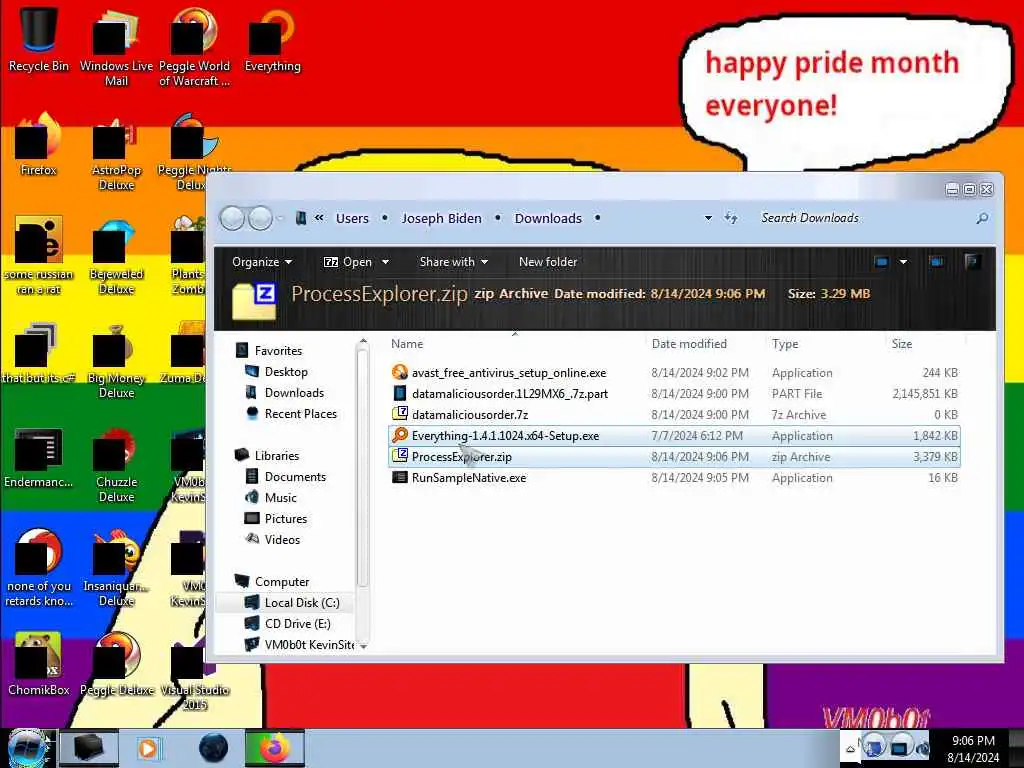The image size is (1024, 768).
Task: Toggle the preview pane button
Action: 936,262
